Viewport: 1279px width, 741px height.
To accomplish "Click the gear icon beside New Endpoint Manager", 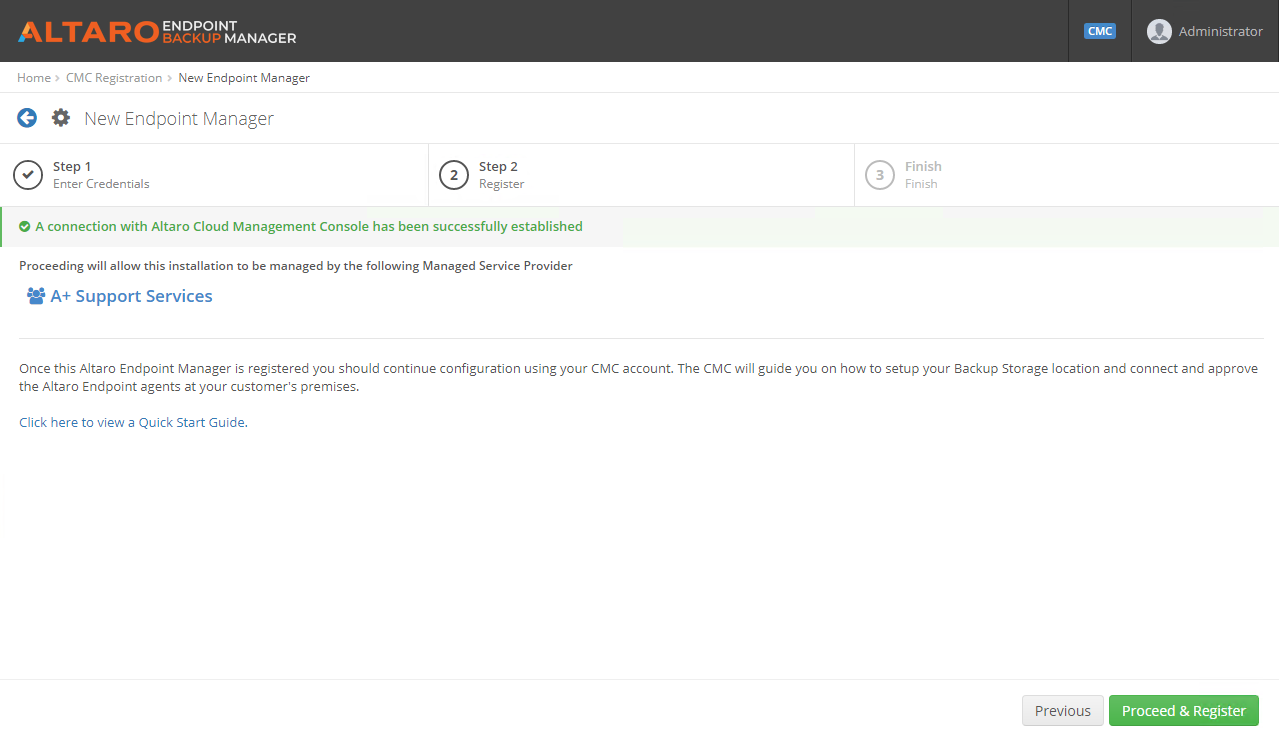I will coord(61,118).
